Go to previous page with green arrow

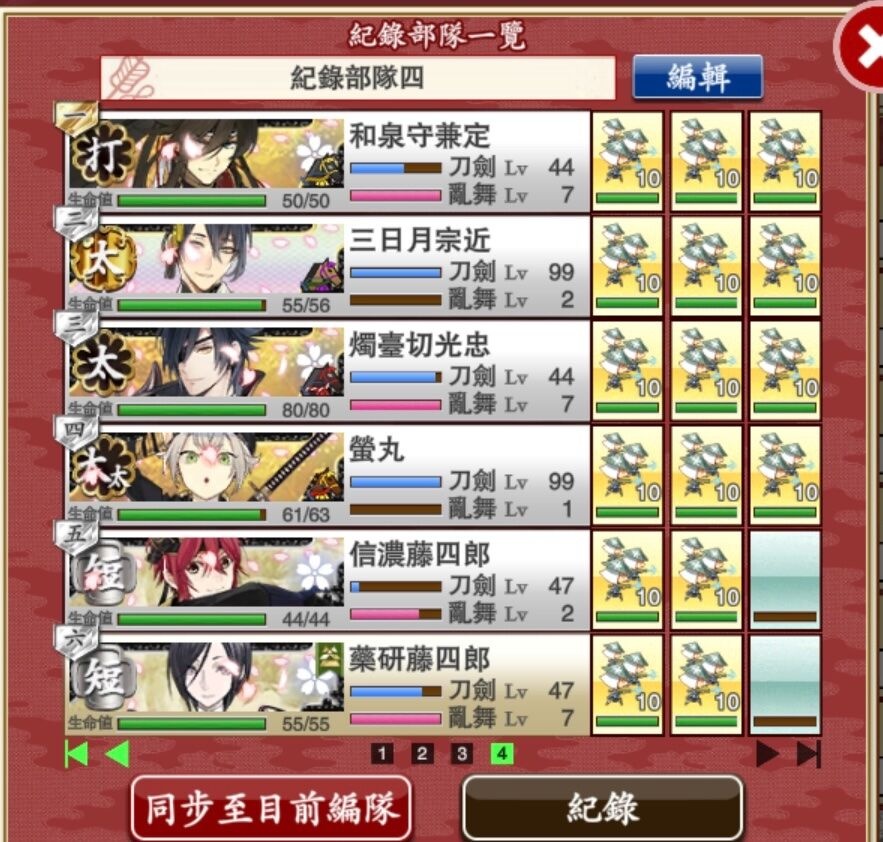pos(118,754)
